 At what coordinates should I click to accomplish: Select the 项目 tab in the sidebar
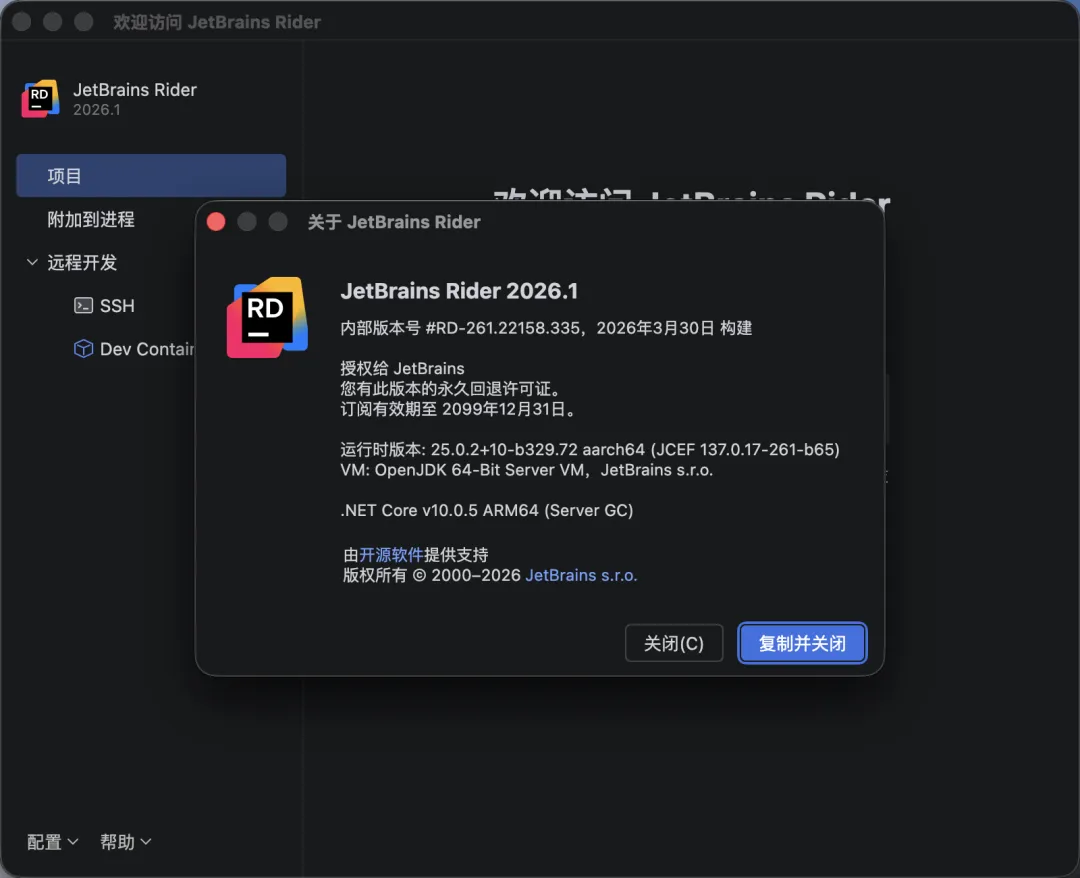(x=151, y=176)
